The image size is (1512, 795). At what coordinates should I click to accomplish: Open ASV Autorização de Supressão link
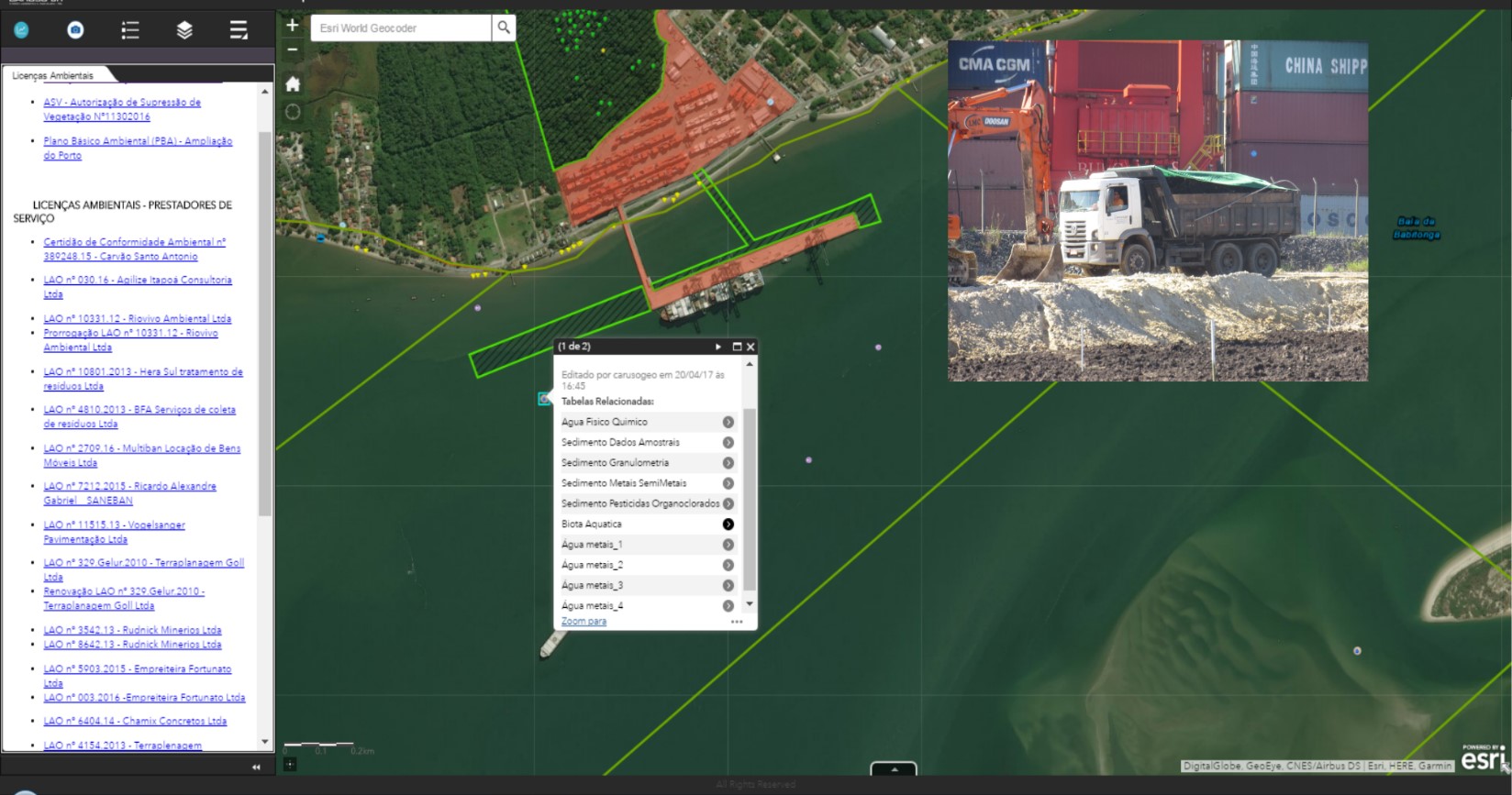click(122, 109)
